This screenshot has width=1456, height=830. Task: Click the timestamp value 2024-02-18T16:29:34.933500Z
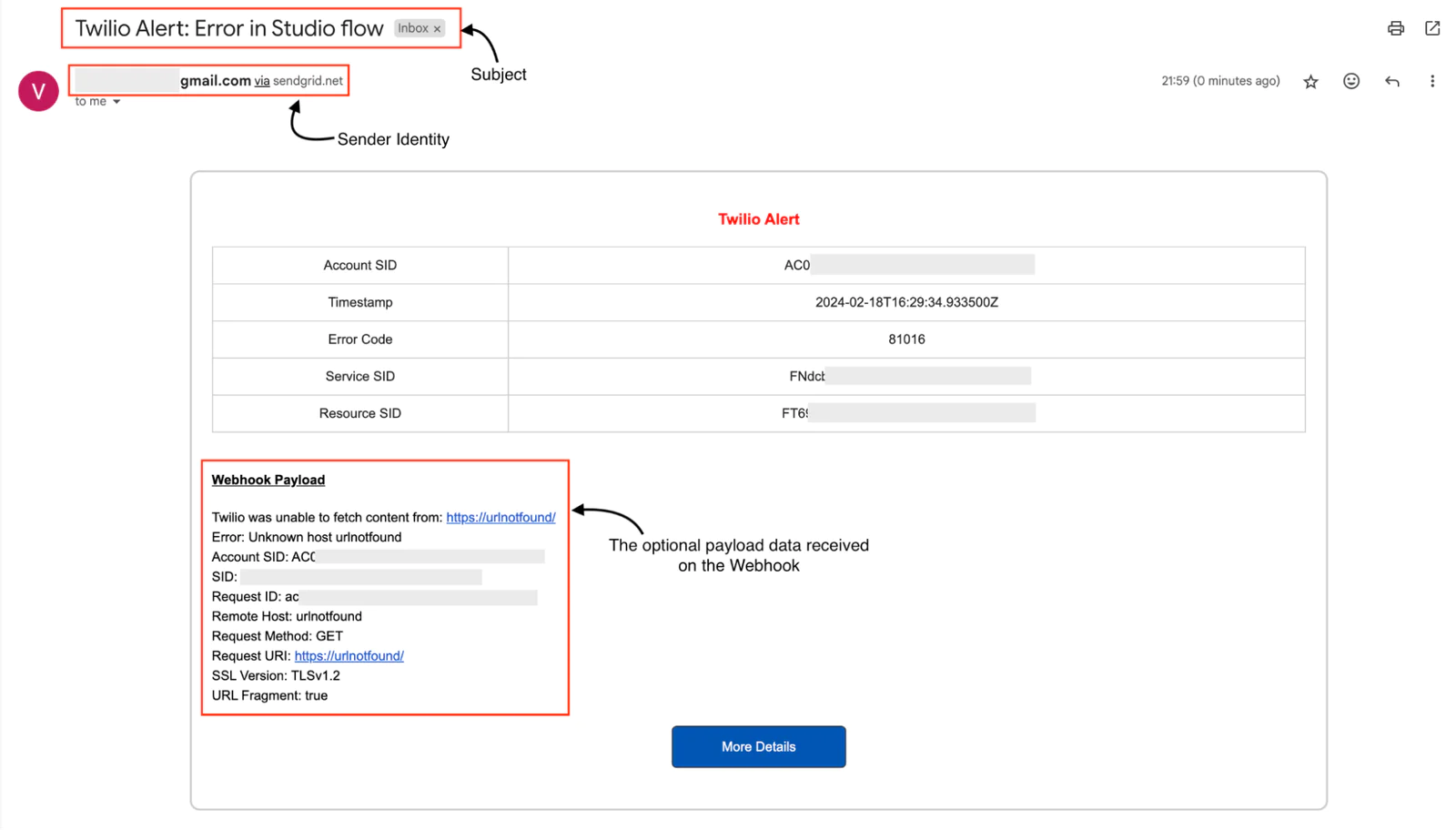point(906,302)
